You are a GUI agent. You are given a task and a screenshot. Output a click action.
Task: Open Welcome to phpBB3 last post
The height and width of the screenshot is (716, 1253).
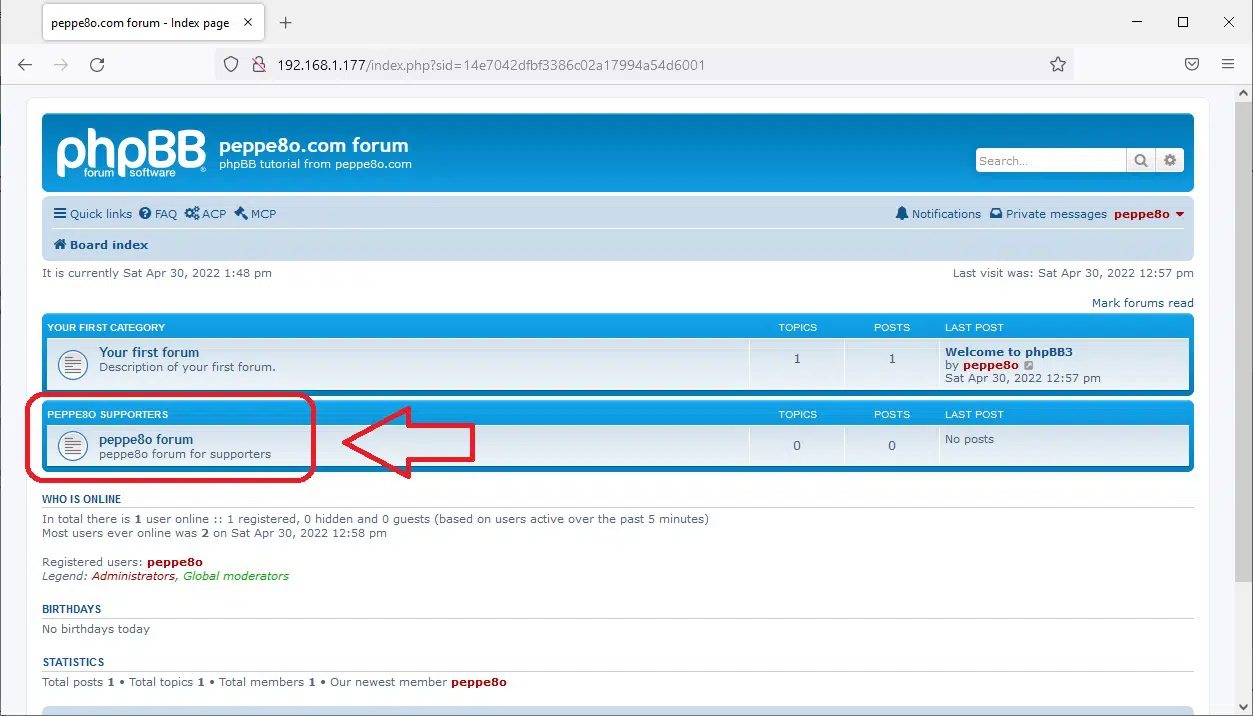click(x=1009, y=352)
